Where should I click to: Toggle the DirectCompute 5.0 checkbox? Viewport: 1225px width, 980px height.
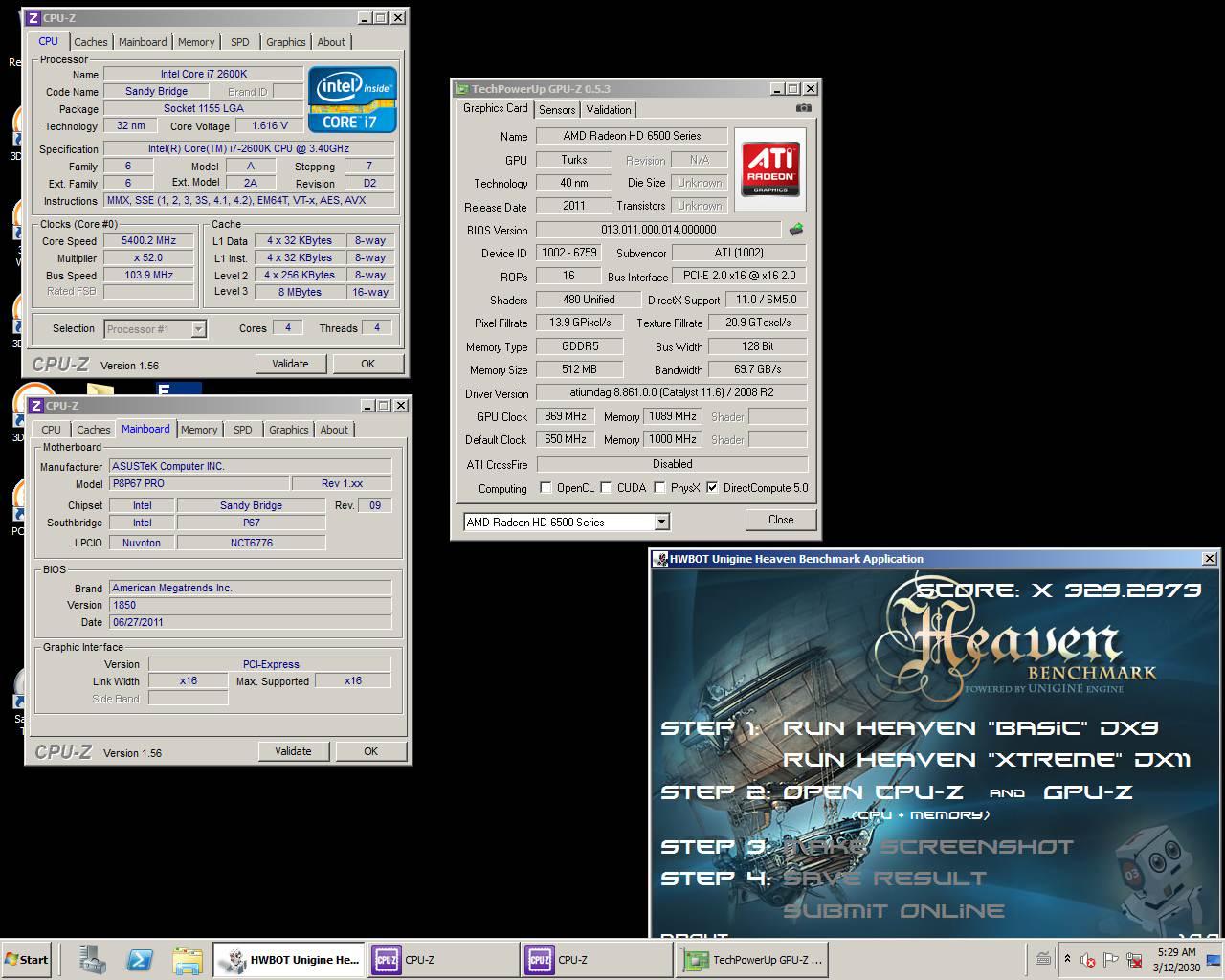coord(712,488)
